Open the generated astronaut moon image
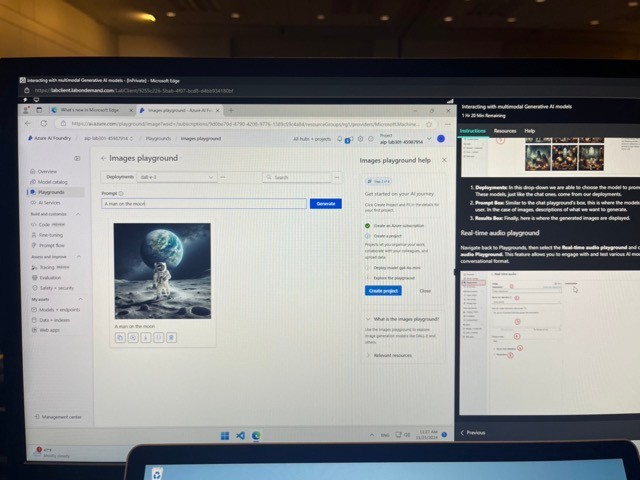The height and width of the screenshot is (480, 640). (x=162, y=271)
